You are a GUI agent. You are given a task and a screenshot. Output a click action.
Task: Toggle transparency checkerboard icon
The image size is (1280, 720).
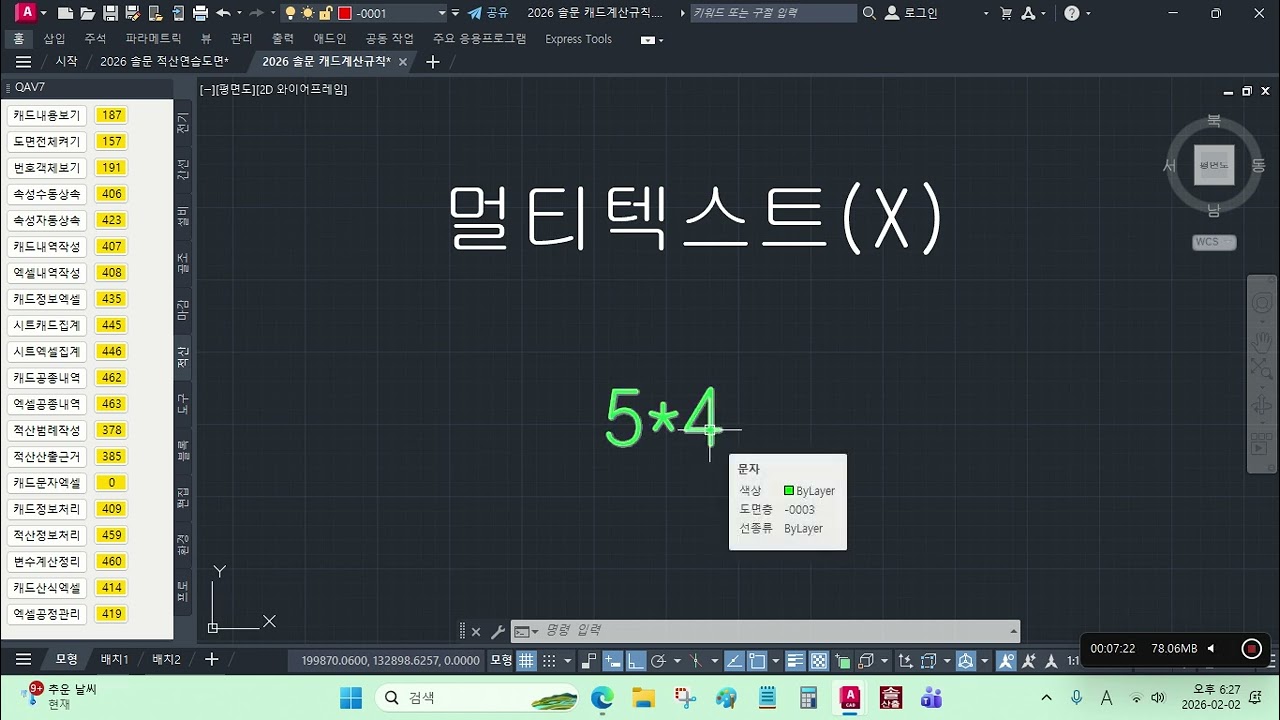tap(818, 661)
